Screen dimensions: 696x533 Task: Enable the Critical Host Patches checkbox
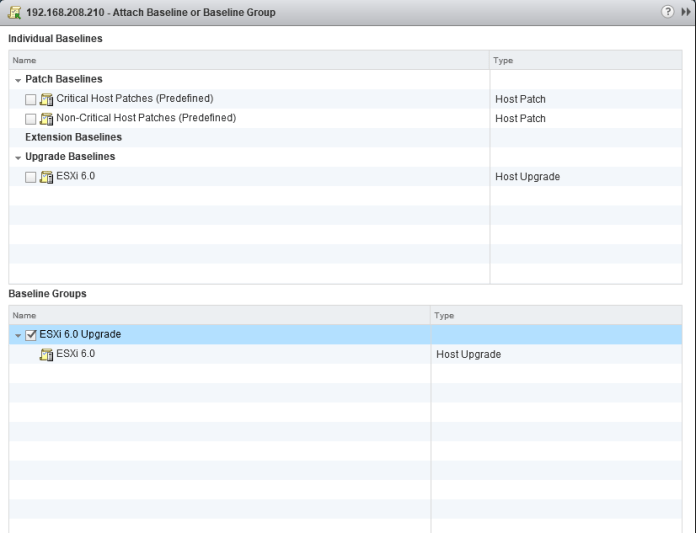tap(30, 99)
